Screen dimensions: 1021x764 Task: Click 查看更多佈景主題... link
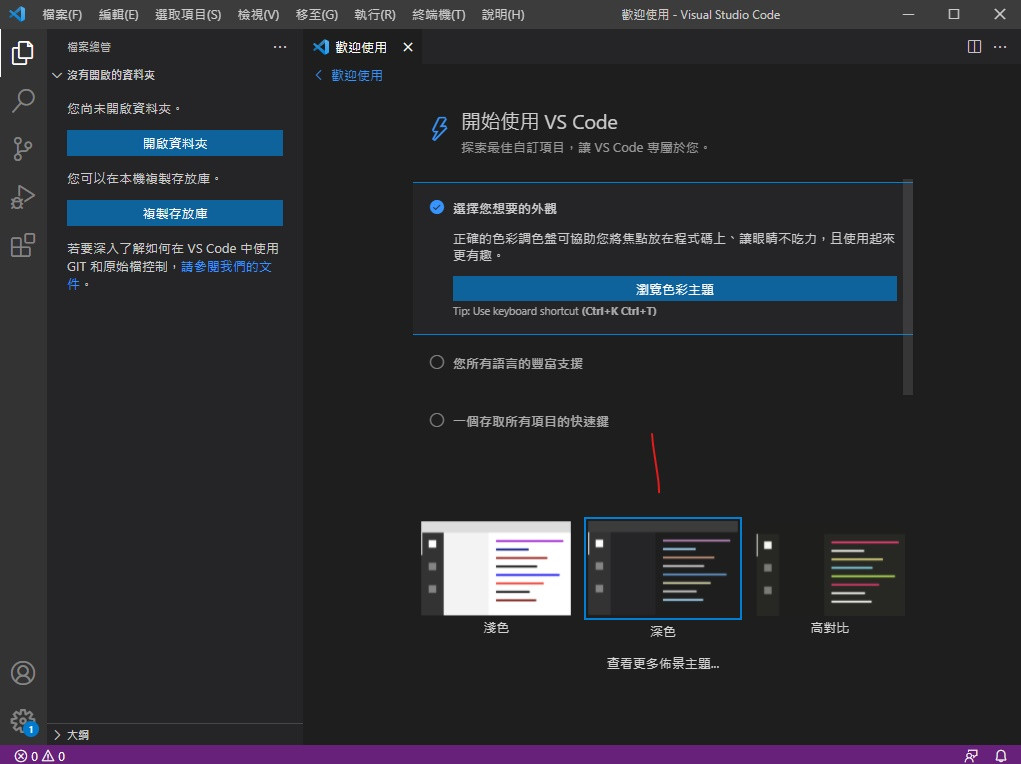663,663
